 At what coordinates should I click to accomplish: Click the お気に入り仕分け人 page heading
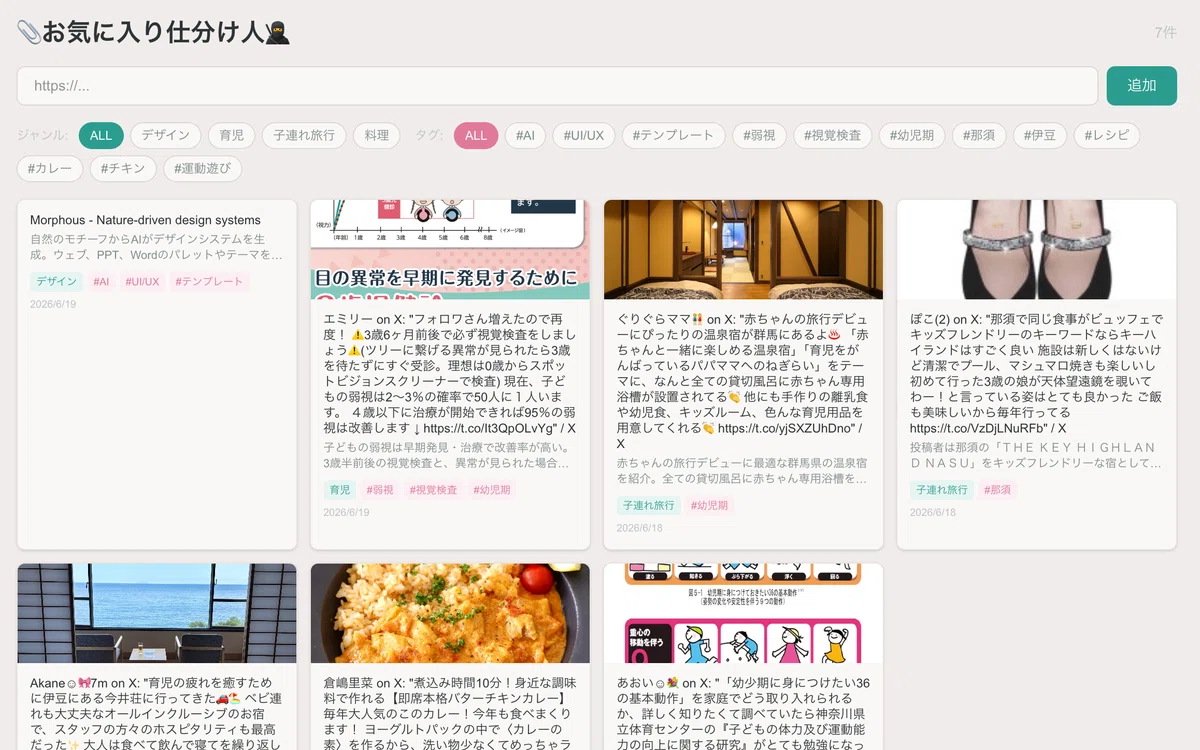click(154, 32)
